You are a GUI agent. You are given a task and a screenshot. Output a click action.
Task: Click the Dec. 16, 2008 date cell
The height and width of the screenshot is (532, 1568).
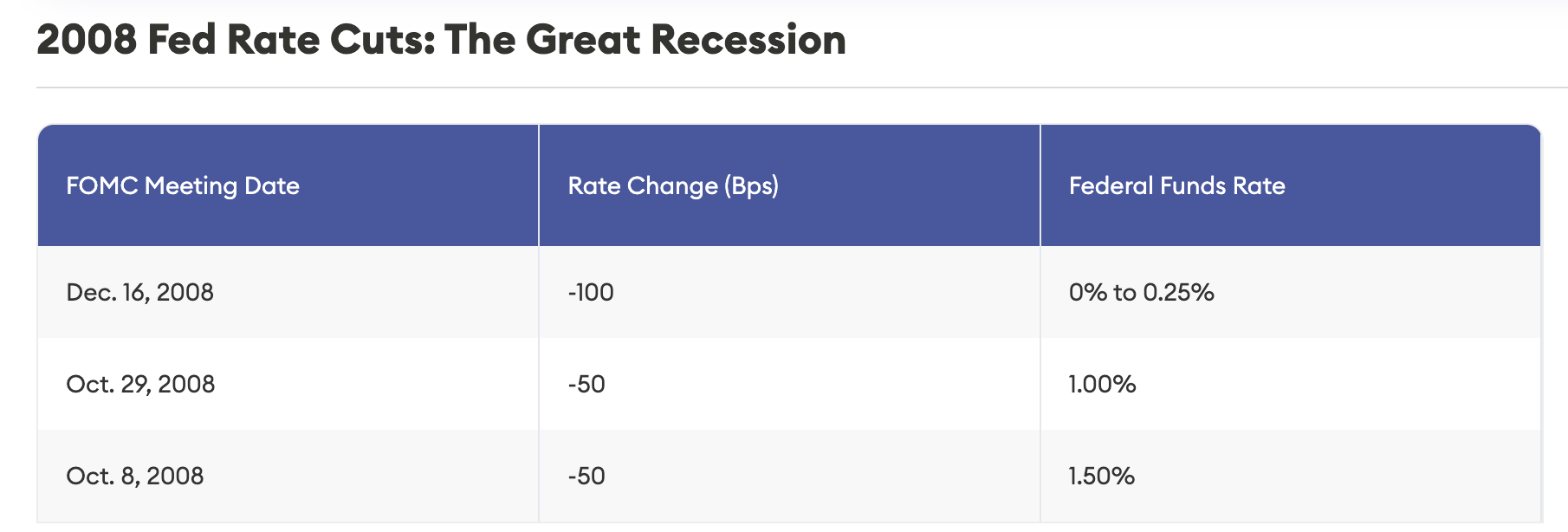click(x=140, y=292)
